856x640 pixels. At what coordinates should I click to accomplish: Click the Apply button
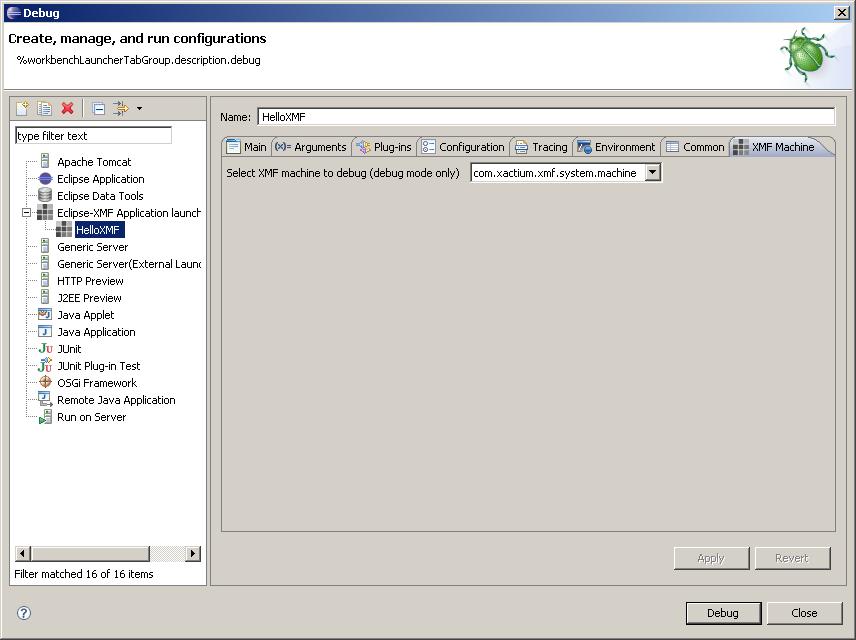click(x=711, y=558)
